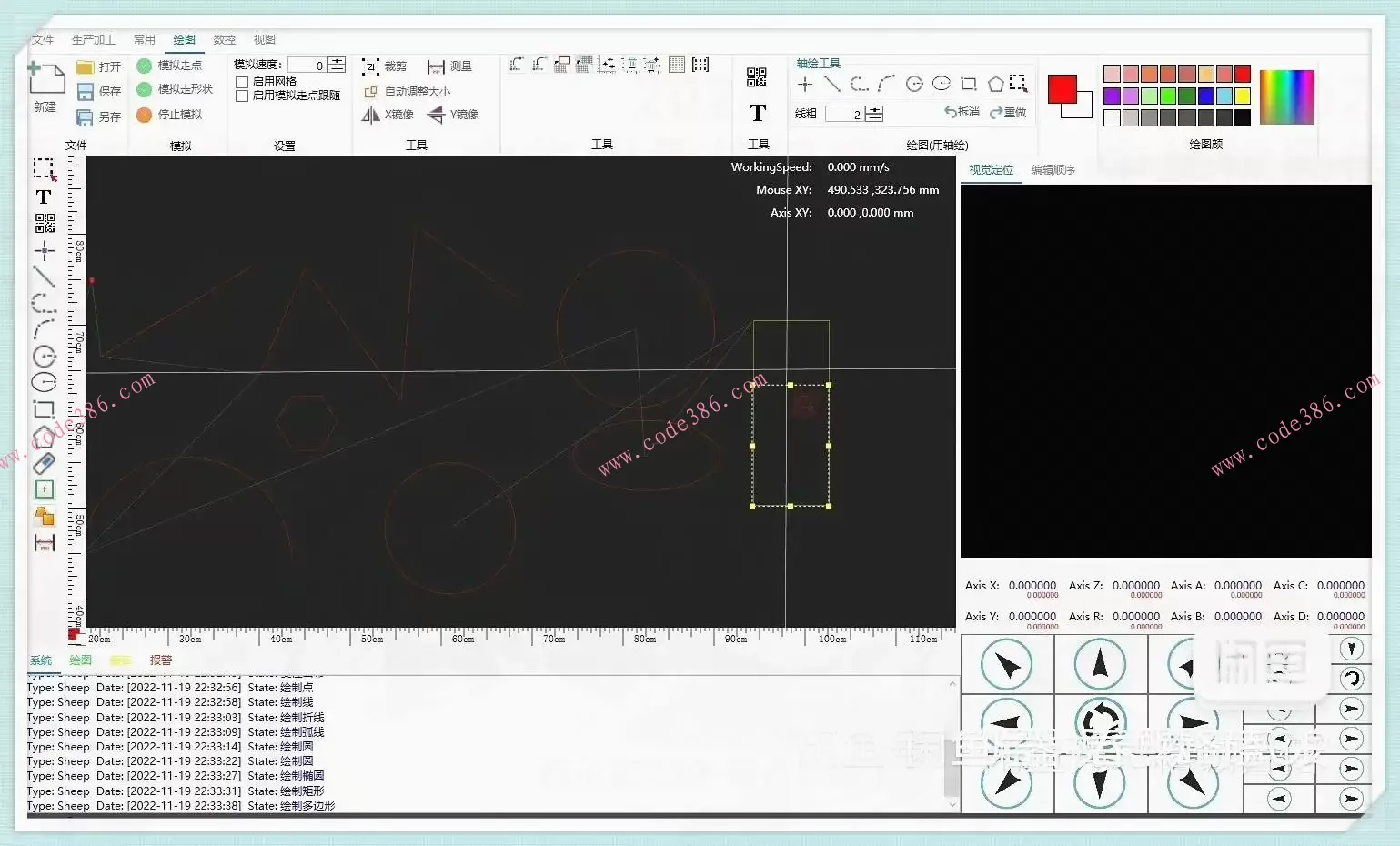Open the 数控 ribbon tab
The image size is (1400, 846).
[225, 40]
